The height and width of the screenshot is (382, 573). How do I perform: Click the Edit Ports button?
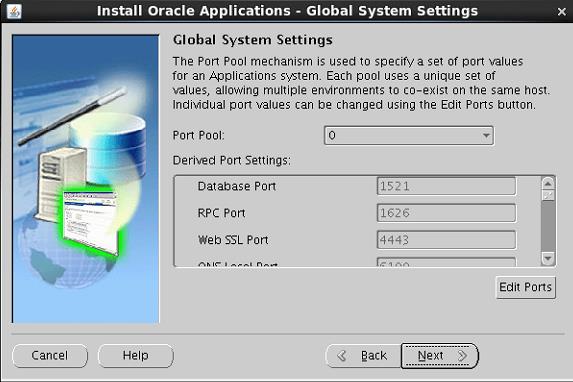click(x=525, y=287)
